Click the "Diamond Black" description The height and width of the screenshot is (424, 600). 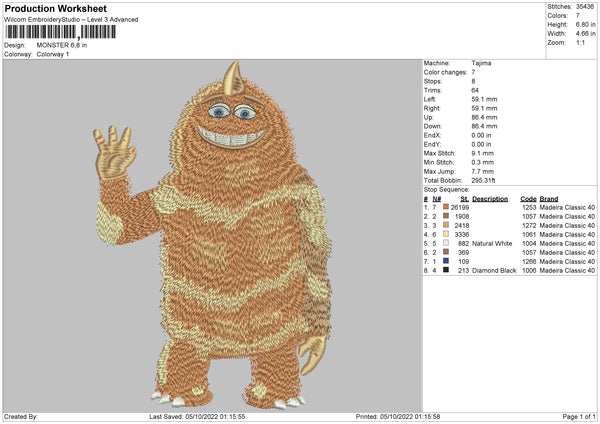point(494,271)
